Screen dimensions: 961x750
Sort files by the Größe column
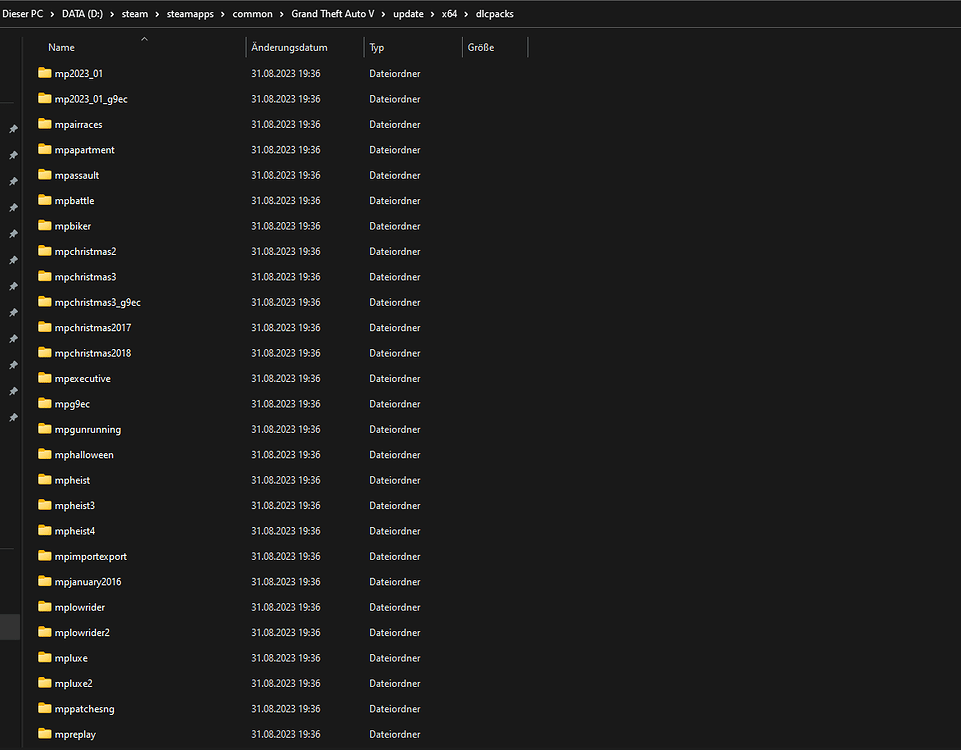tap(480, 47)
